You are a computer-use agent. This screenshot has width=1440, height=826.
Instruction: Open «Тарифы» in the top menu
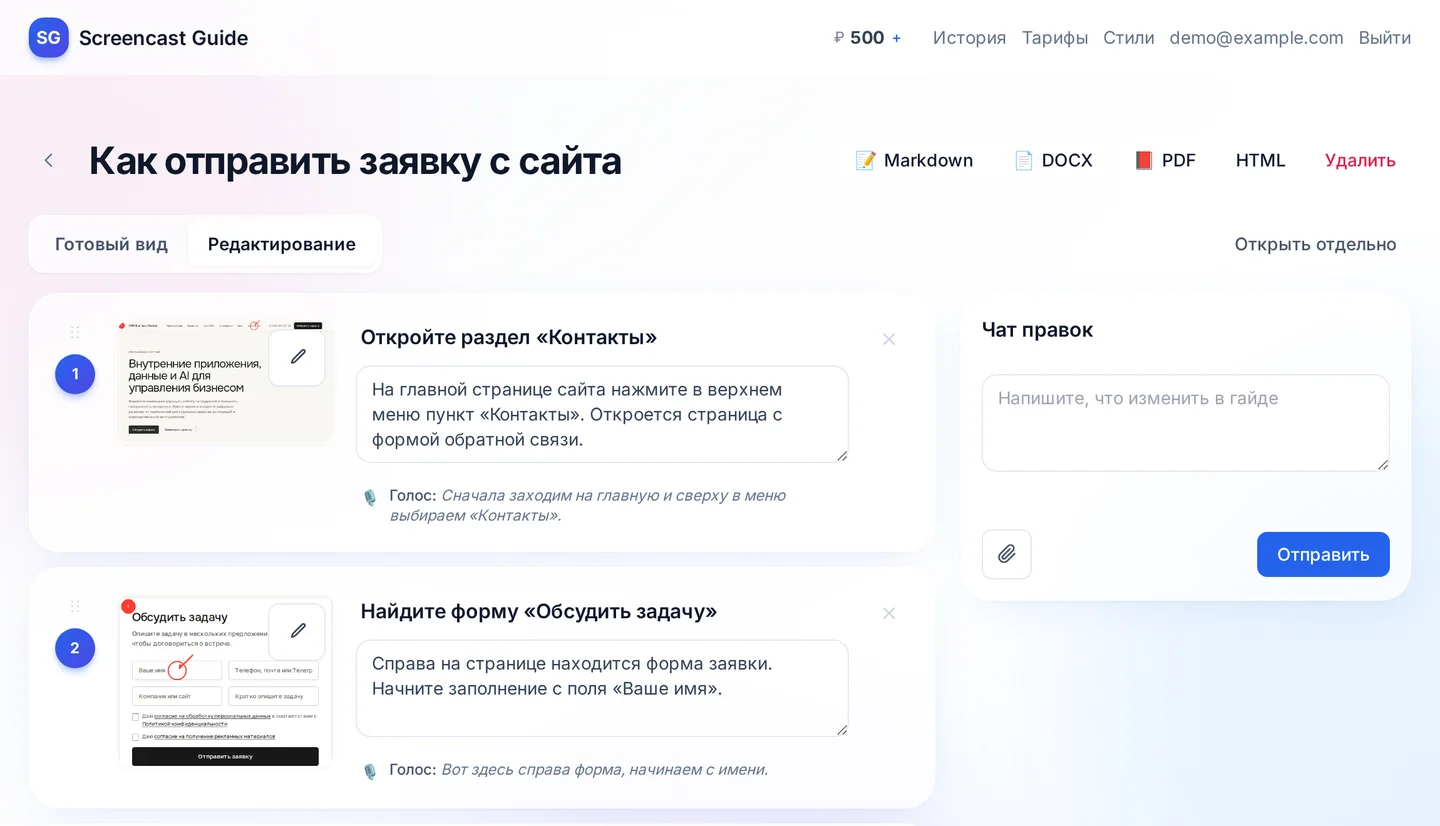coord(1055,38)
